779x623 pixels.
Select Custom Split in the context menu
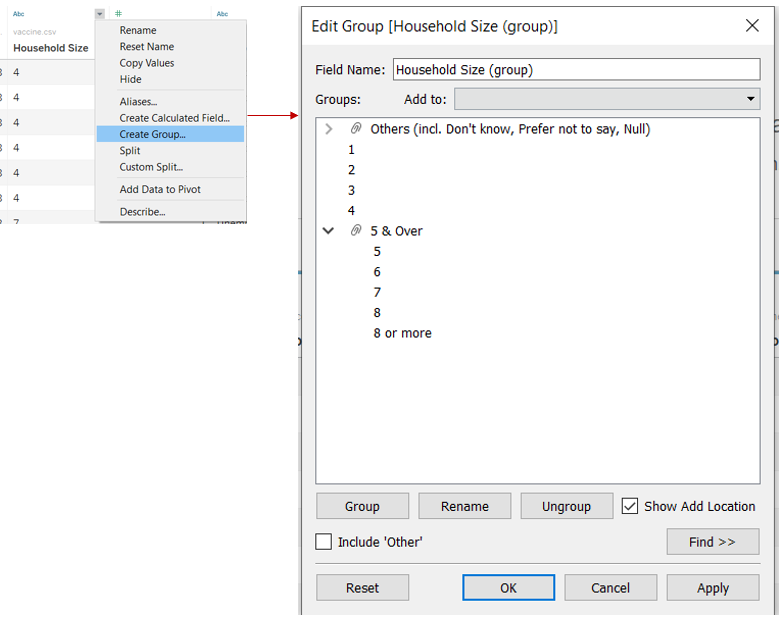tap(151, 167)
